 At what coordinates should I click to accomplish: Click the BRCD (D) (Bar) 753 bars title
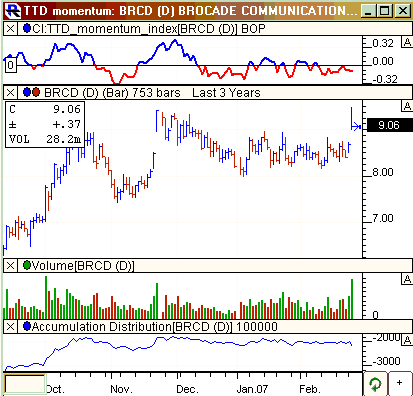pyautogui.click(x=112, y=92)
